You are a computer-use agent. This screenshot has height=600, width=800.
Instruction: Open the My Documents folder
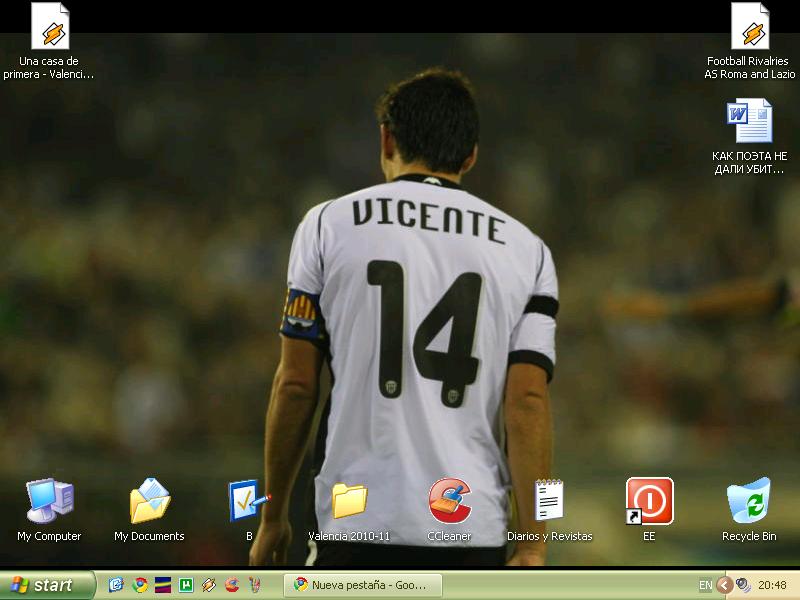[149, 501]
